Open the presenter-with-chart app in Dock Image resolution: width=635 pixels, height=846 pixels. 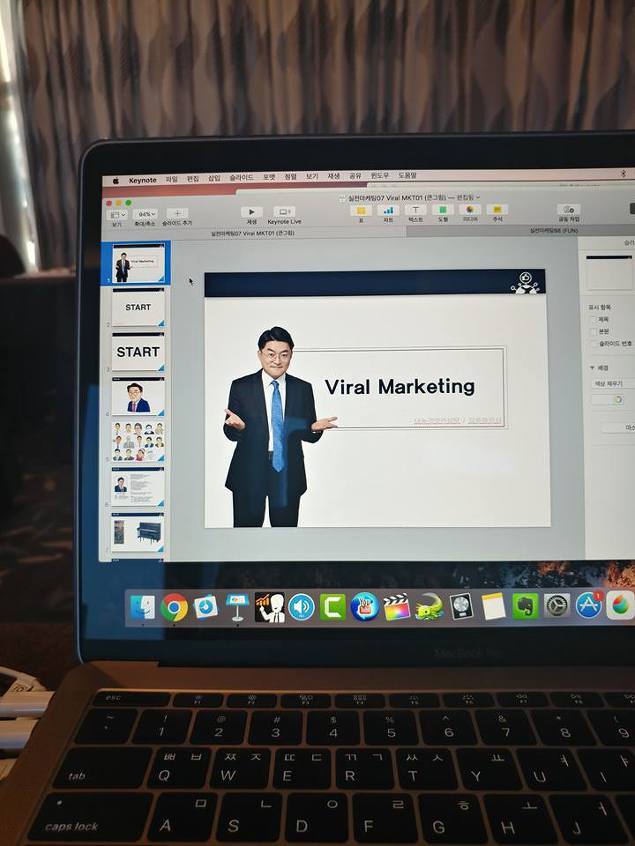pyautogui.click(x=269, y=607)
